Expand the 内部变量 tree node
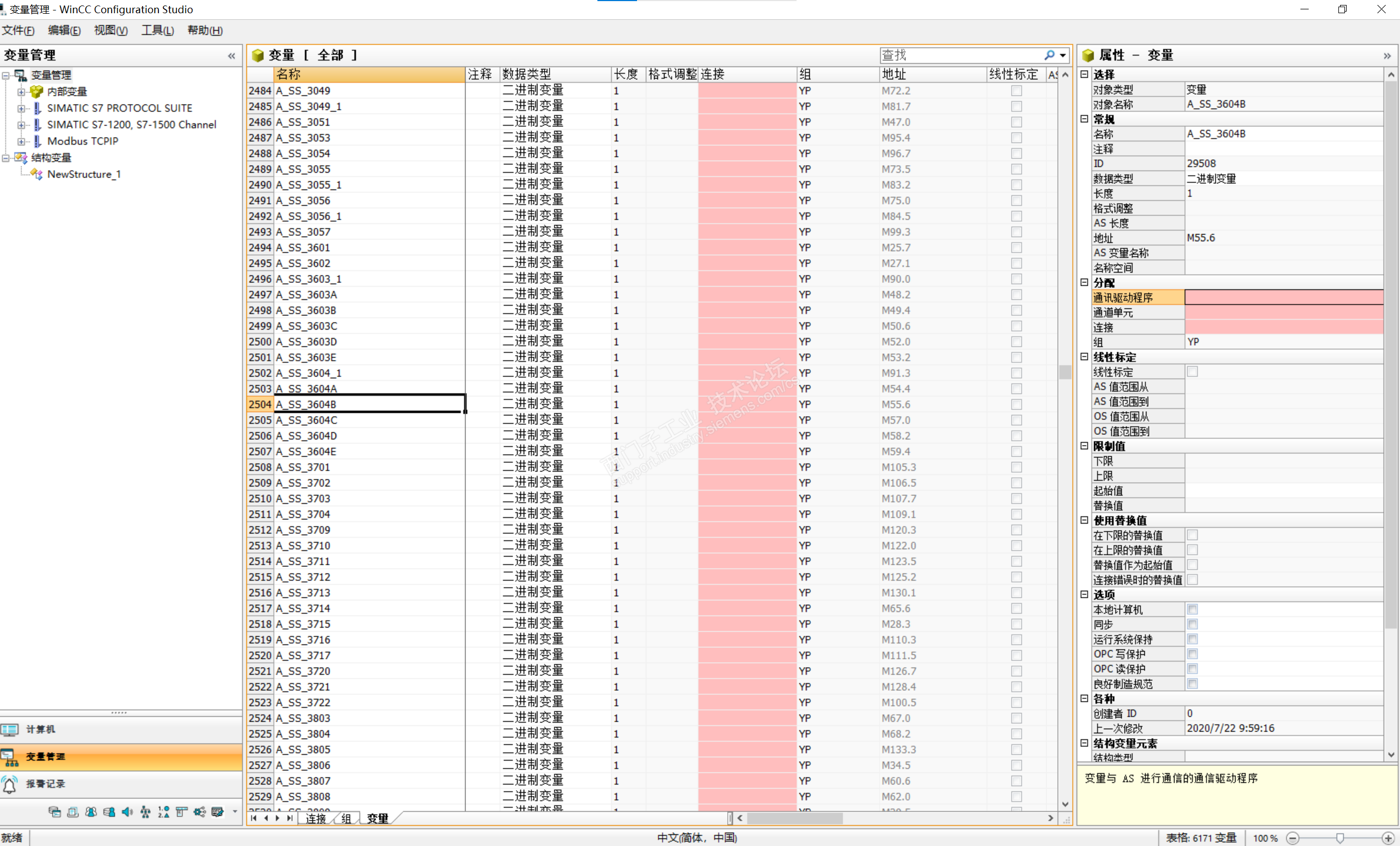Image resolution: width=1400 pixels, height=846 pixels. 21,91
